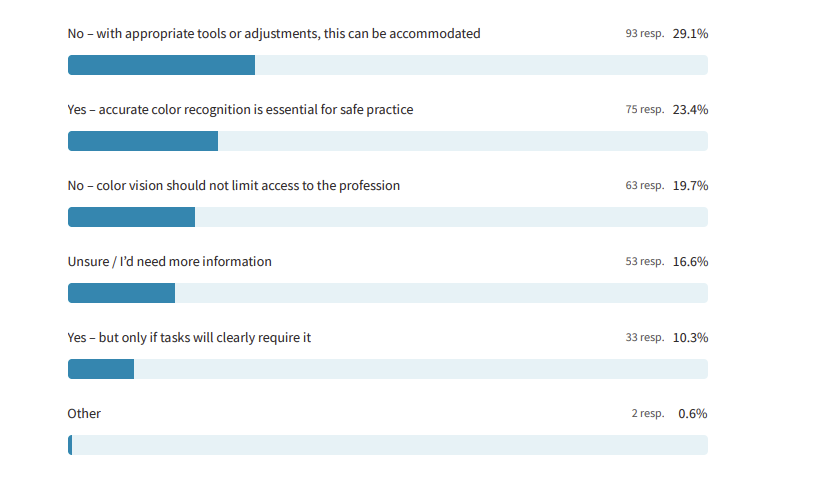Click the 23.4% percentage value
Screen dimensions: 814x489
coord(690,110)
